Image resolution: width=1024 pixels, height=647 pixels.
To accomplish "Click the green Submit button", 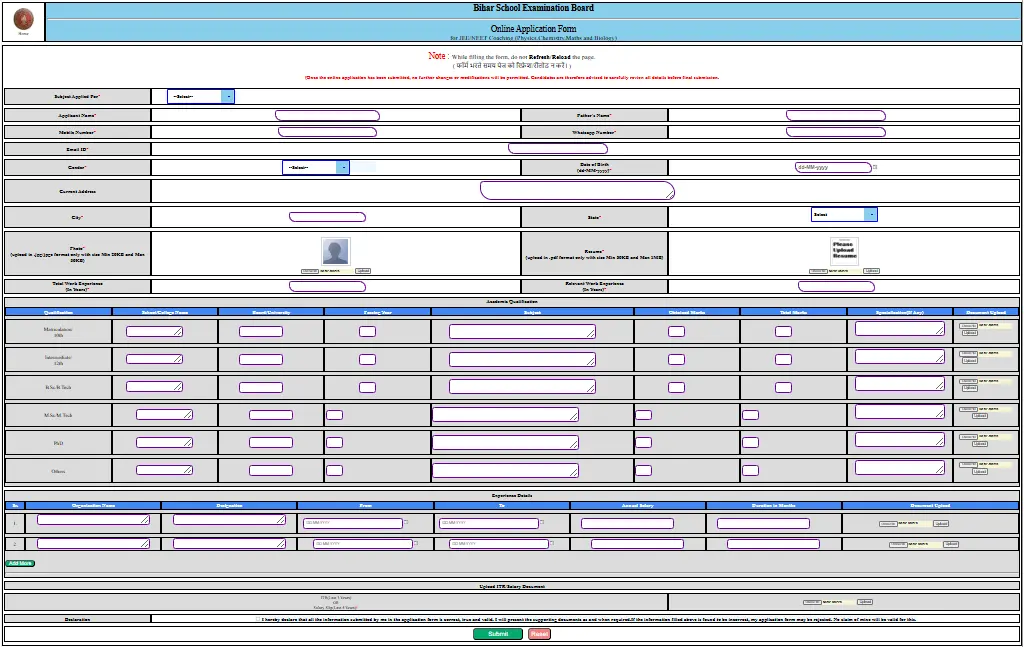I will (498, 634).
